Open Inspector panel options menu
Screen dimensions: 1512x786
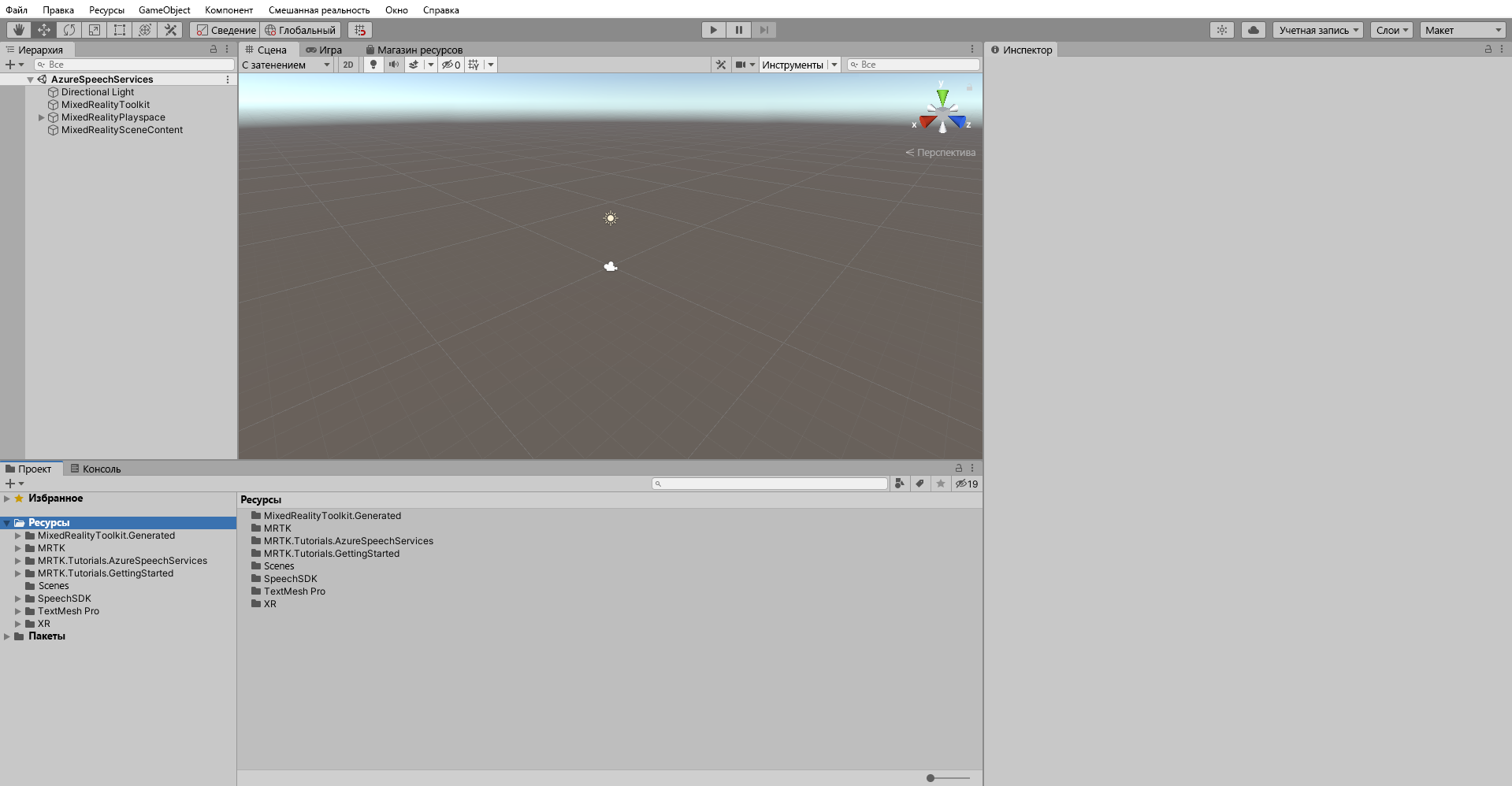pos(1502,49)
